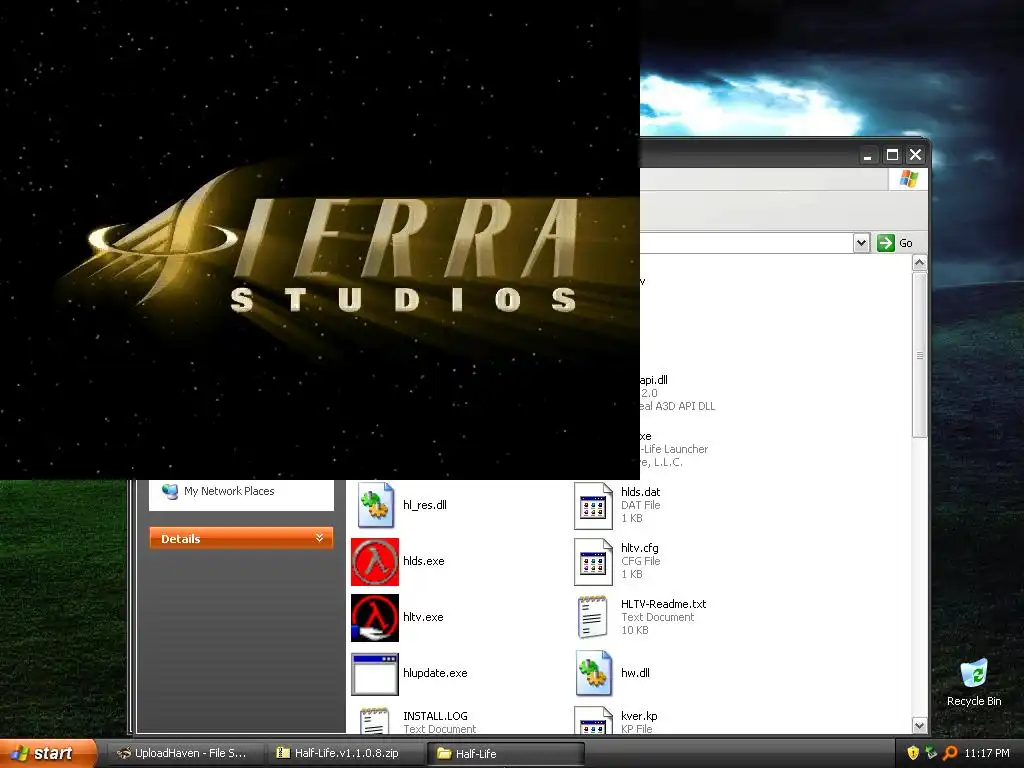Screen dimensions: 1024x768
Task: Click the kver.kp file name
Action: pos(639,716)
